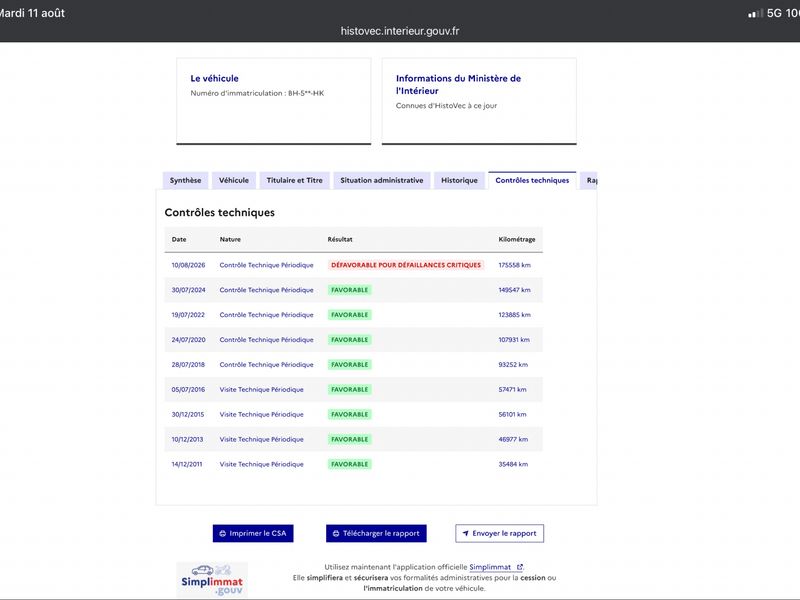
Task: Open the Historique tab
Action: 459,181
